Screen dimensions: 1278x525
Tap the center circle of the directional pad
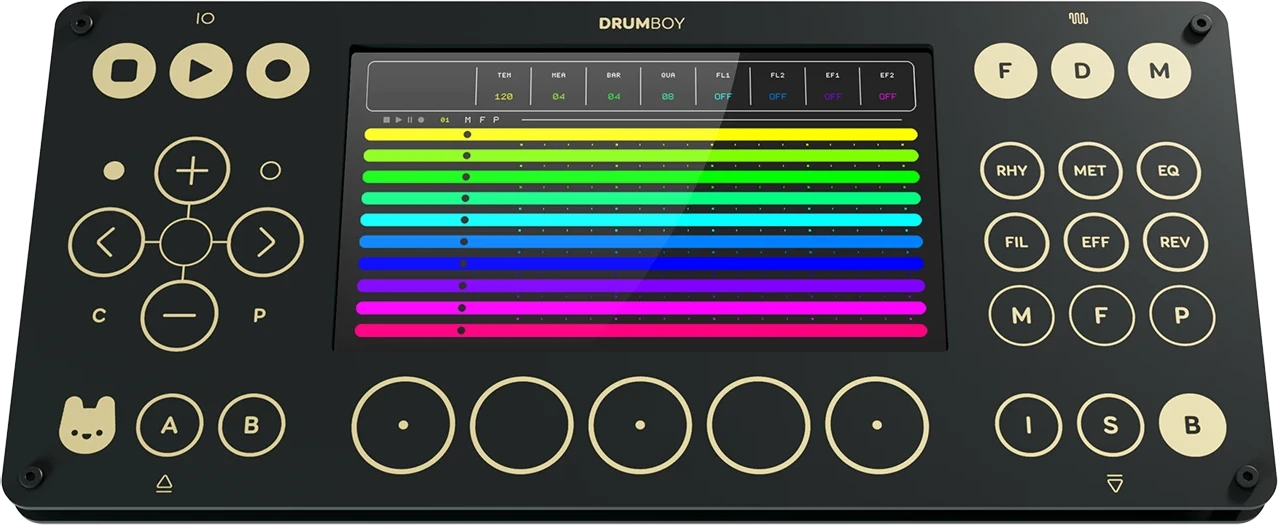(x=186, y=242)
